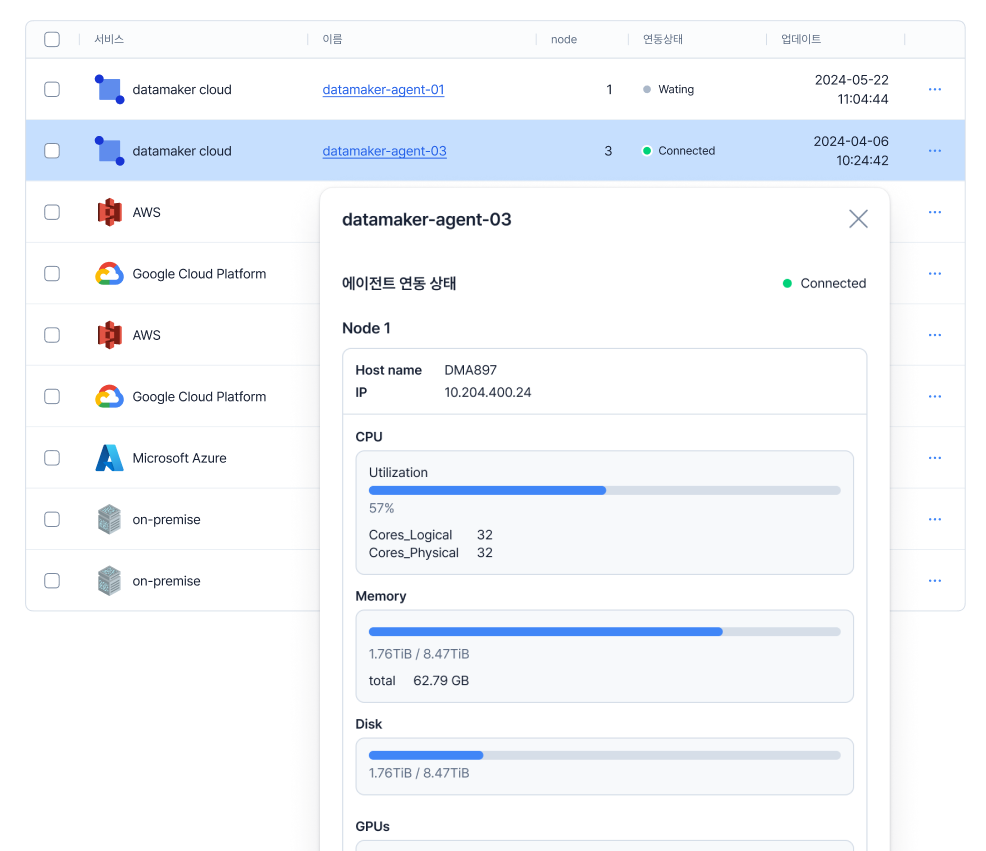
Task: Click the Cores_Physical value 32
Action: 484,552
